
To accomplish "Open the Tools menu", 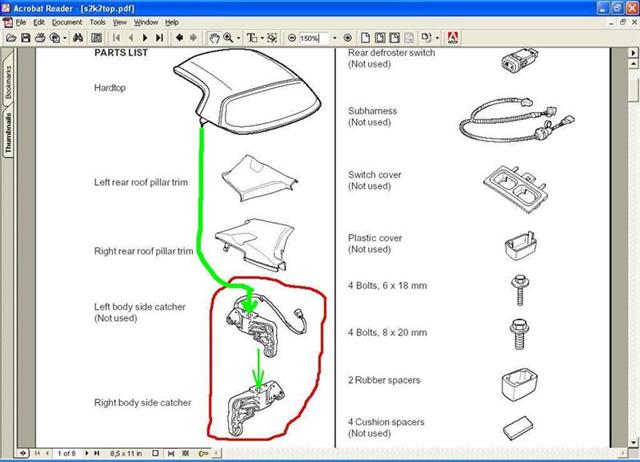I will pyautogui.click(x=98, y=22).
